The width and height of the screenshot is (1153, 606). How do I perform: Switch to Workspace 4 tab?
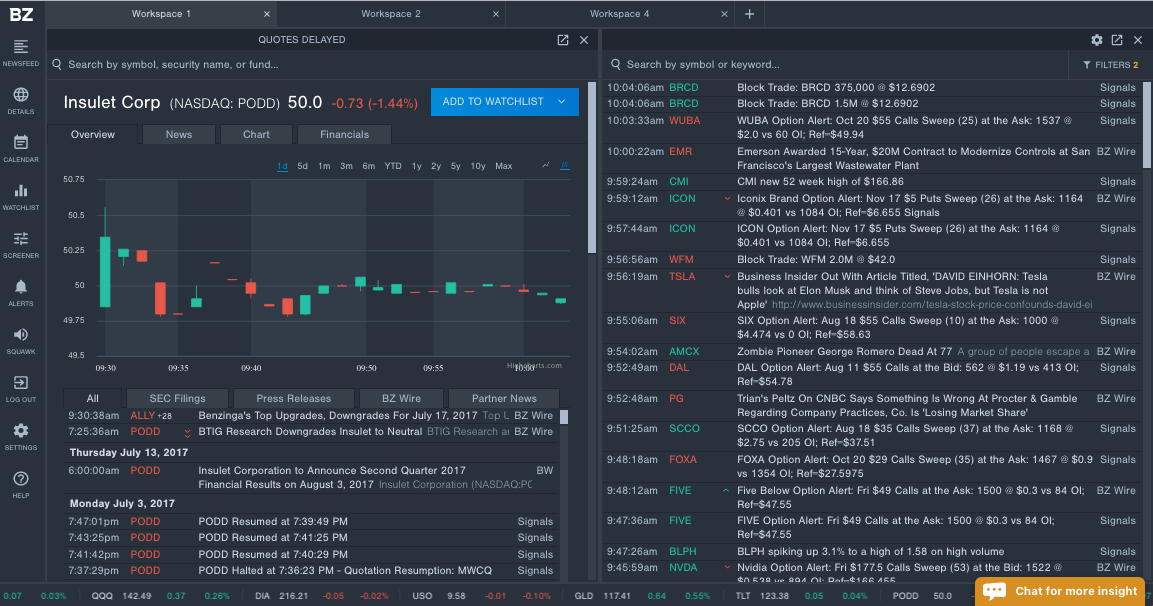[x=619, y=14]
